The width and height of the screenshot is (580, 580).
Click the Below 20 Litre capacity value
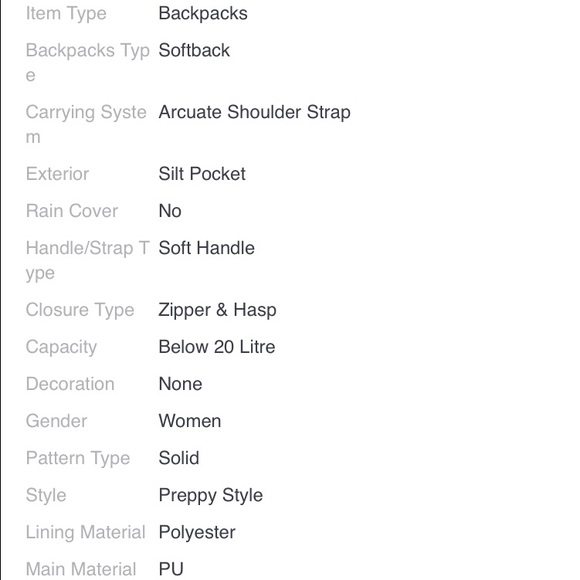click(x=217, y=347)
